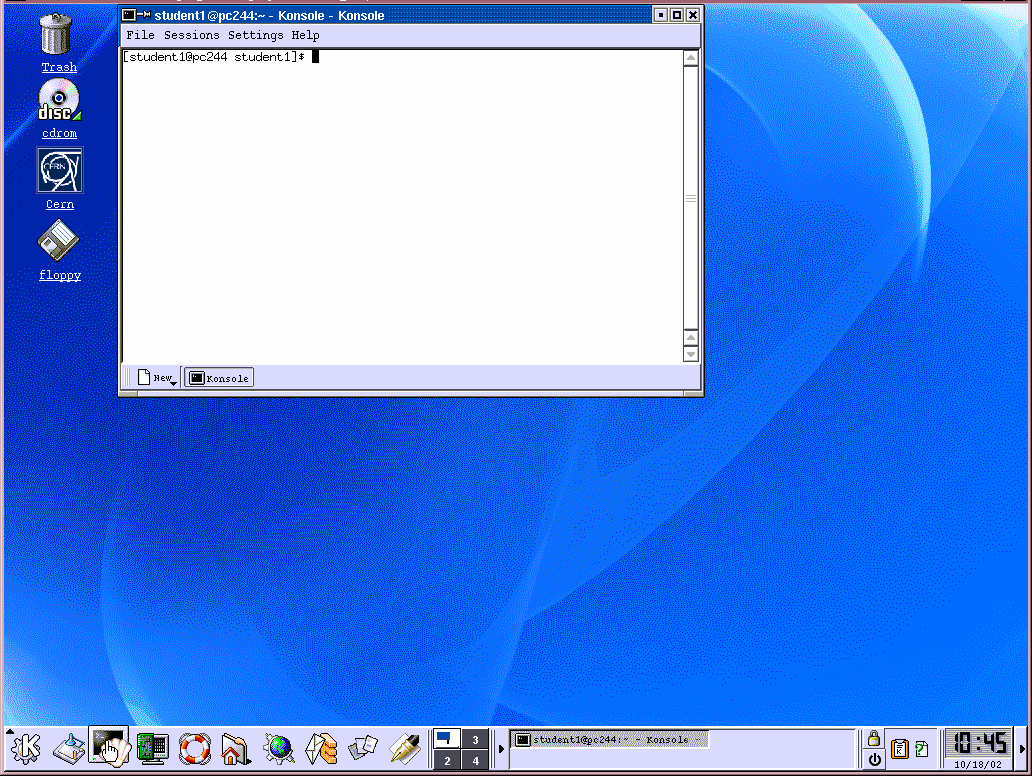Viewport: 1032px width, 776px height.
Task: Switch to virtual desktop 4
Action: tap(475, 761)
